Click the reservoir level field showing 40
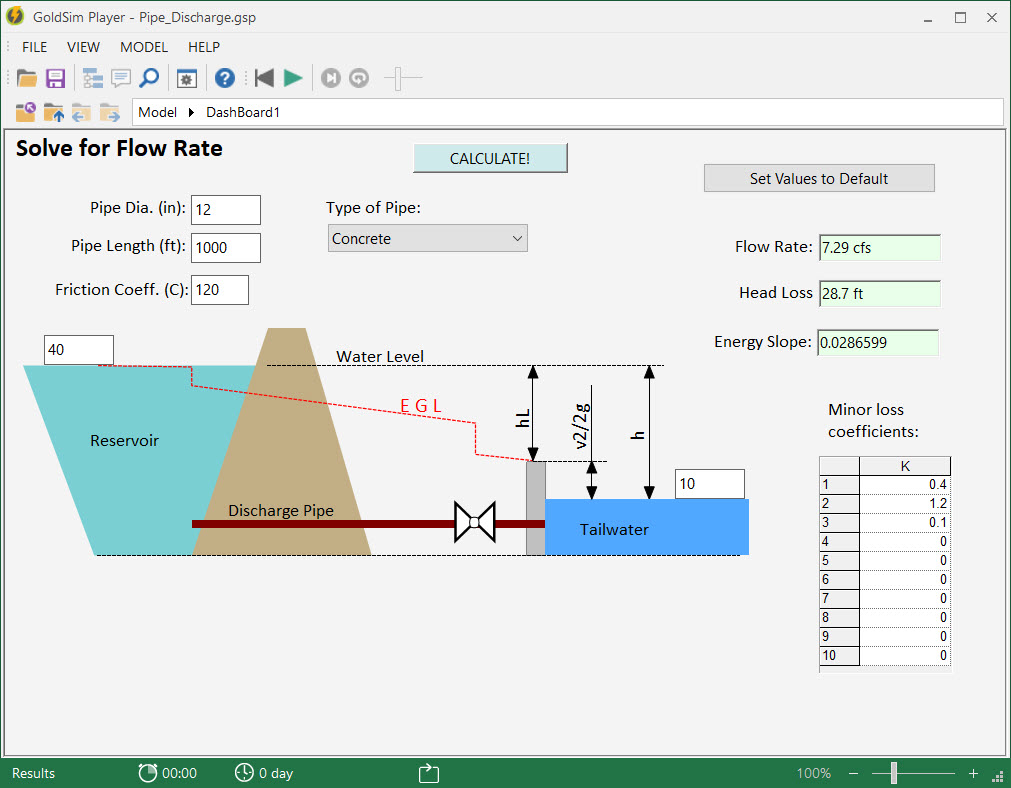Image resolution: width=1011 pixels, height=788 pixels. [x=79, y=350]
